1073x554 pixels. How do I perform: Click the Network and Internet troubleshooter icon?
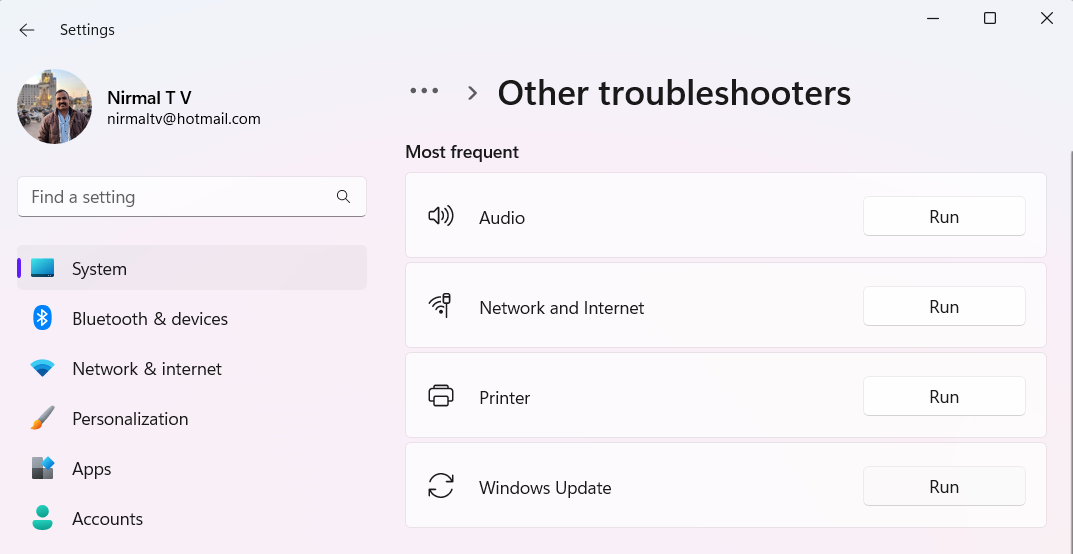pos(441,306)
